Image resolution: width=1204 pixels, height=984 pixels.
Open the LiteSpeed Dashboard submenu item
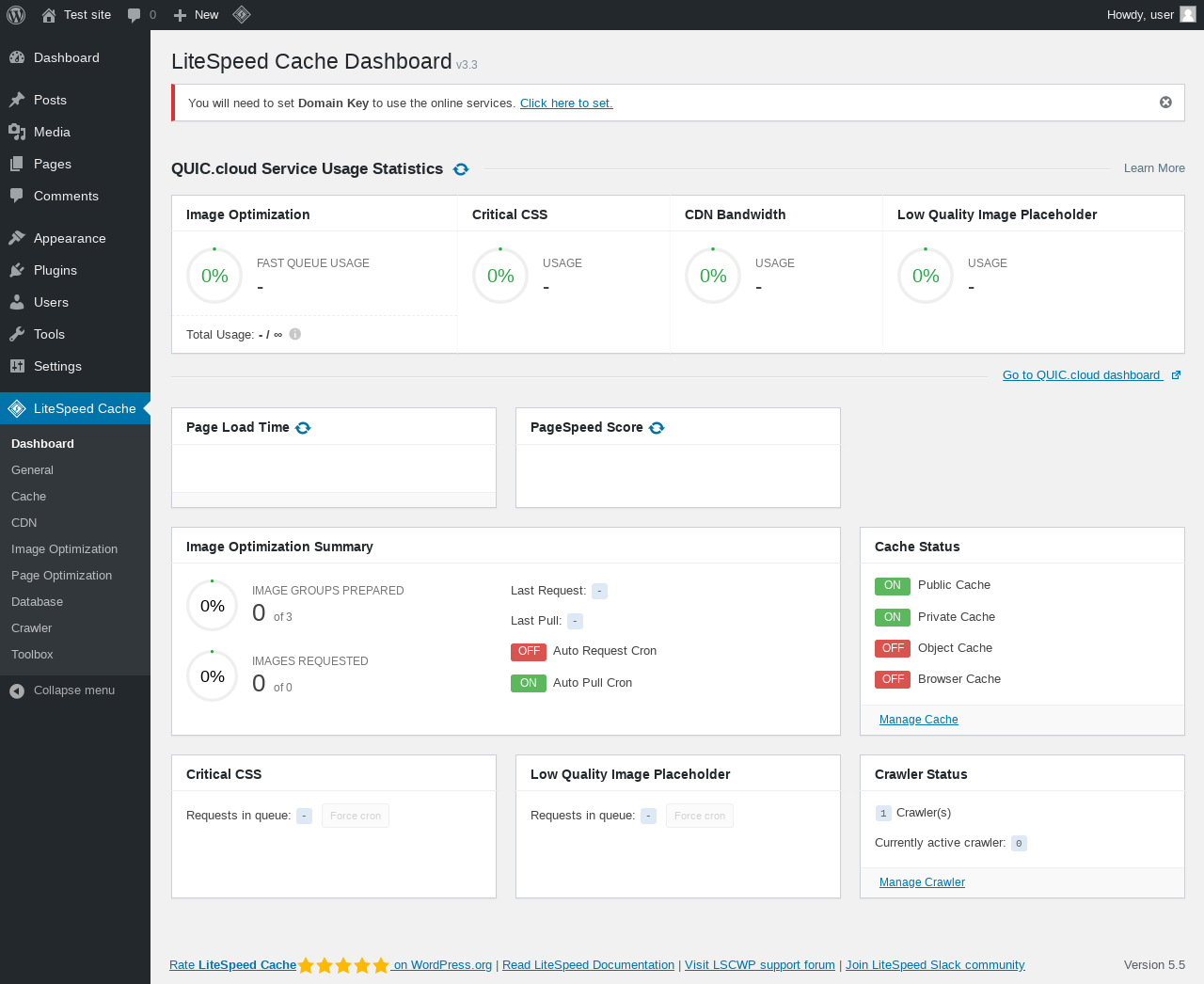(75, 444)
